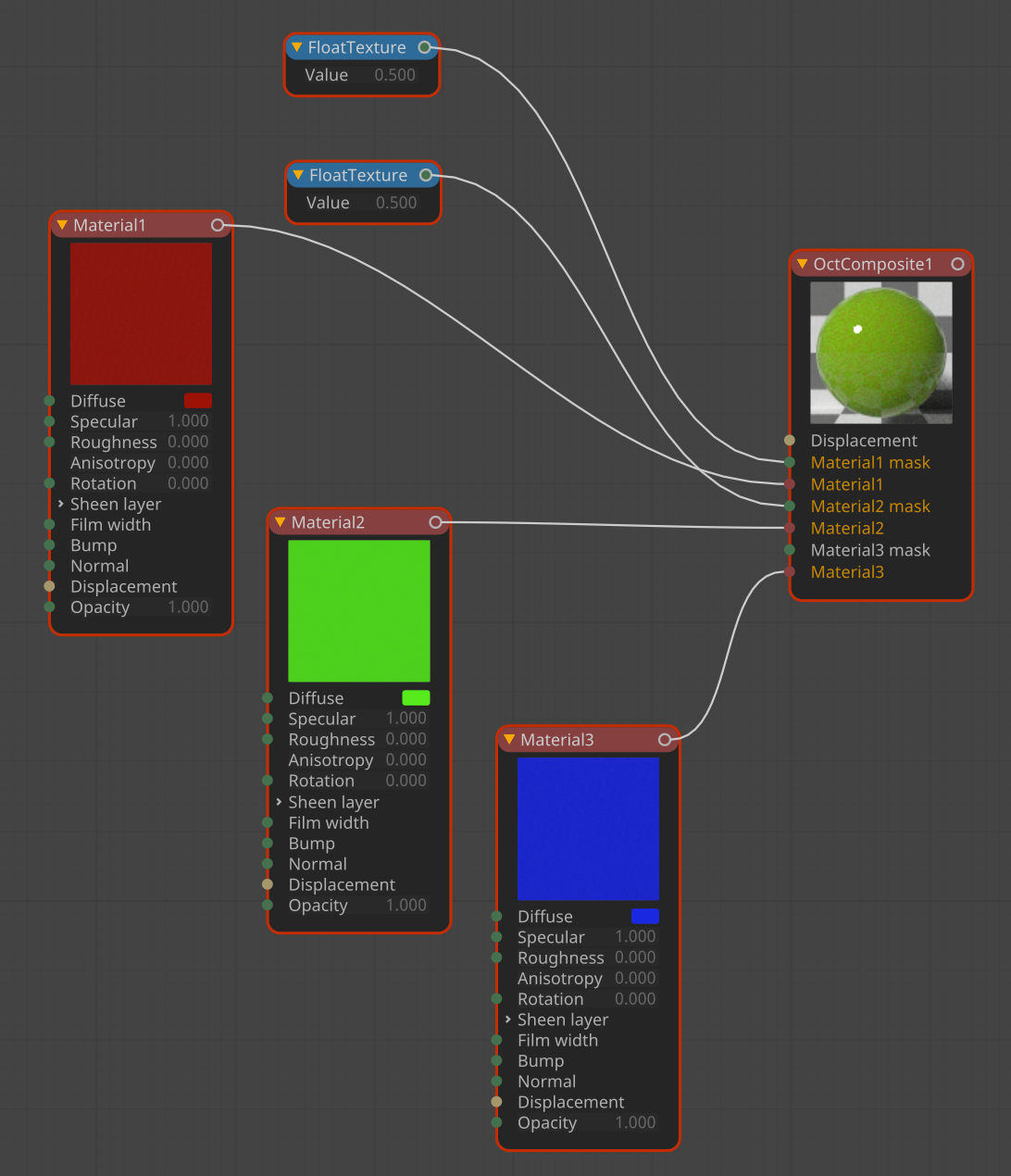Click Material3 node output socket

pos(664,740)
